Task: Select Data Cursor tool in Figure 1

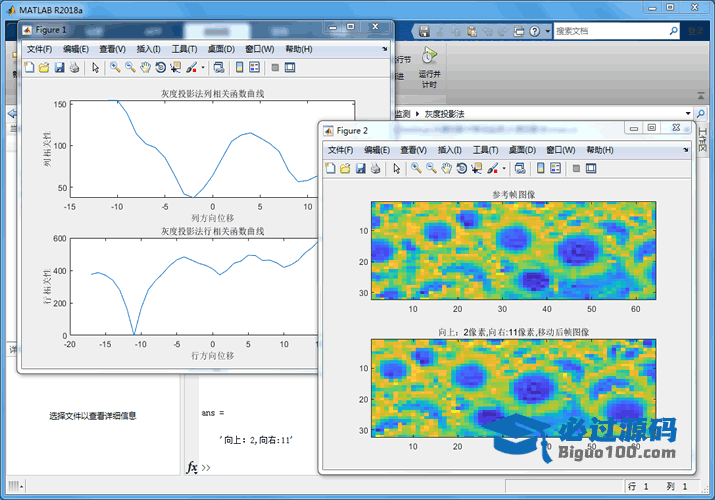Action: point(175,68)
